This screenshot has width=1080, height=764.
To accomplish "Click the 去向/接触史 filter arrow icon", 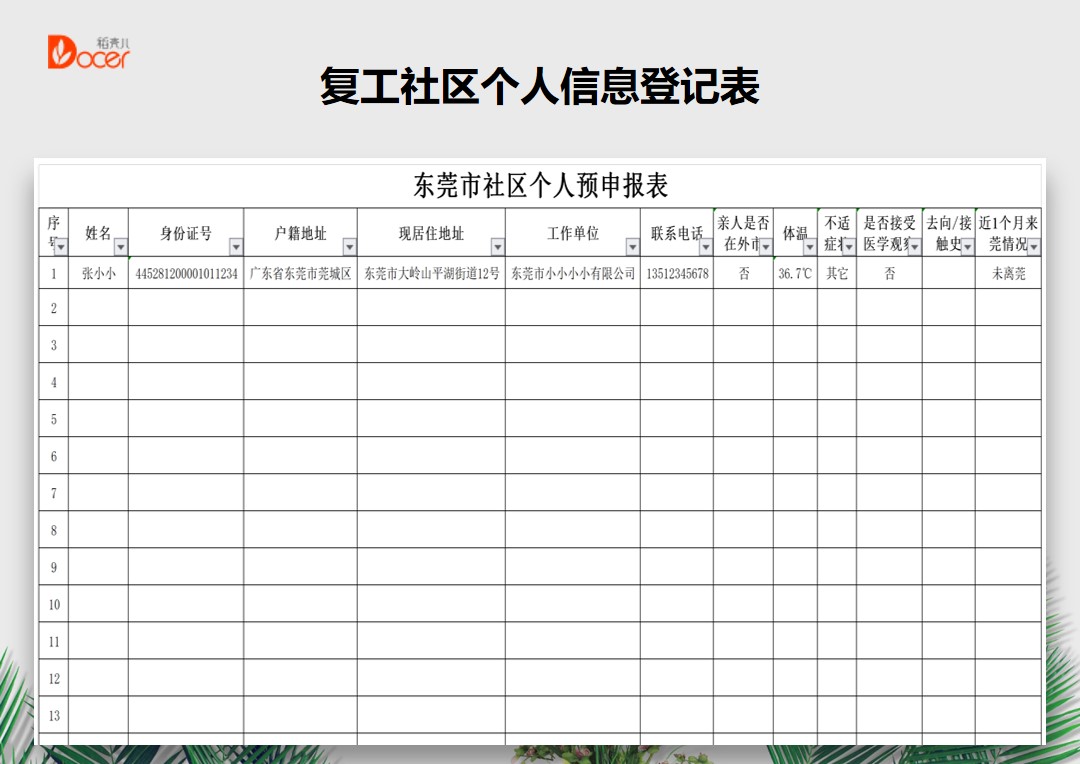I will pyautogui.click(x=968, y=245).
